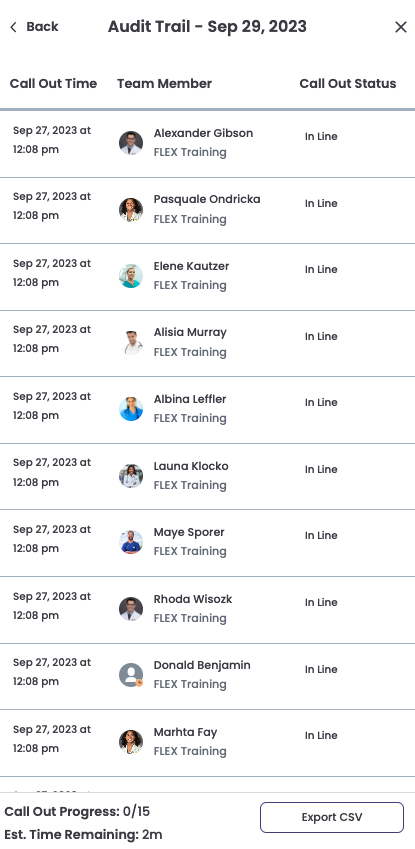This screenshot has height=849, width=415.
Task: Open Elene Kautzer's avatar image
Action: click(131, 276)
